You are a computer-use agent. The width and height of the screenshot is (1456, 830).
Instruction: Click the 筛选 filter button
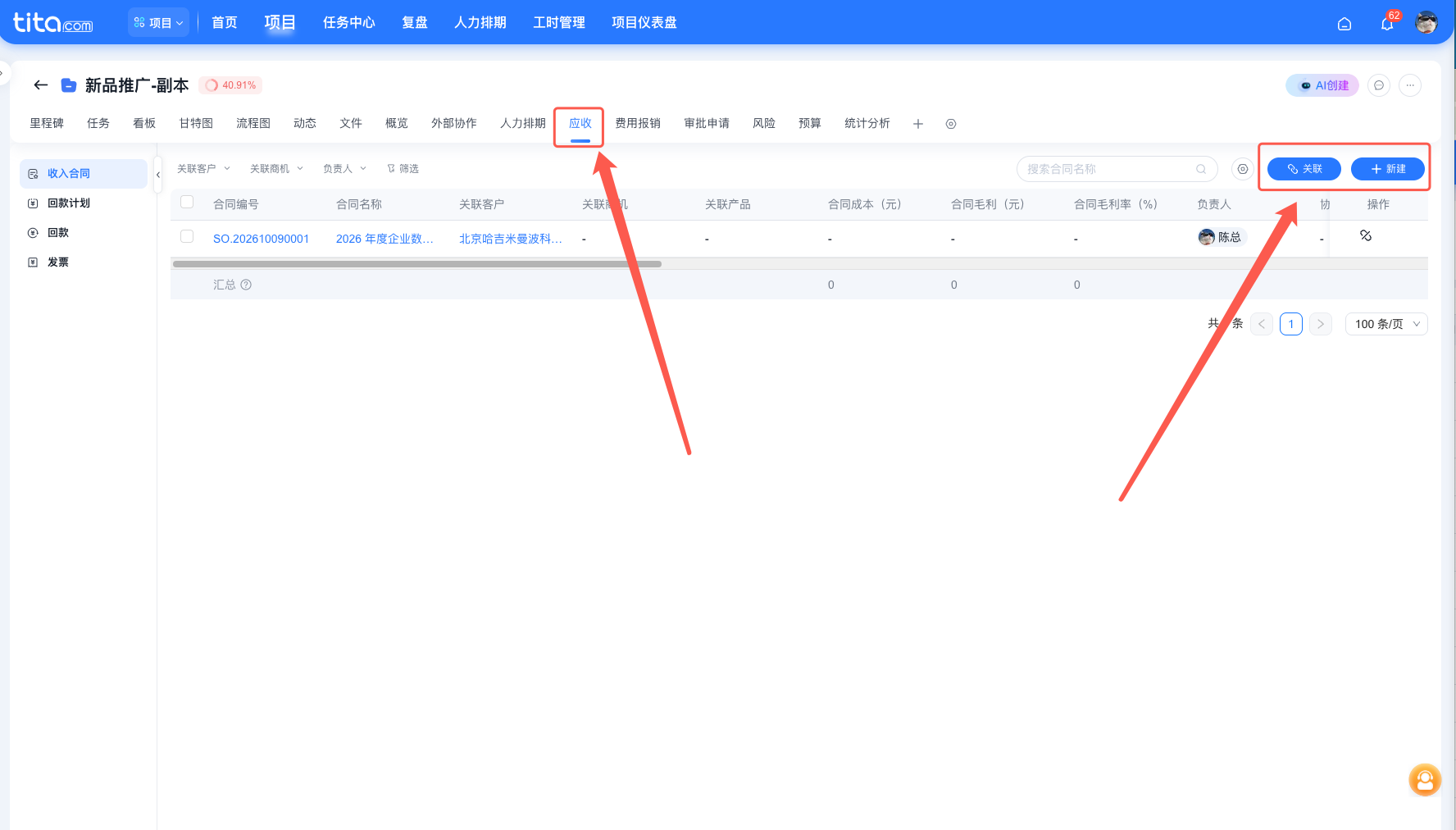[403, 169]
